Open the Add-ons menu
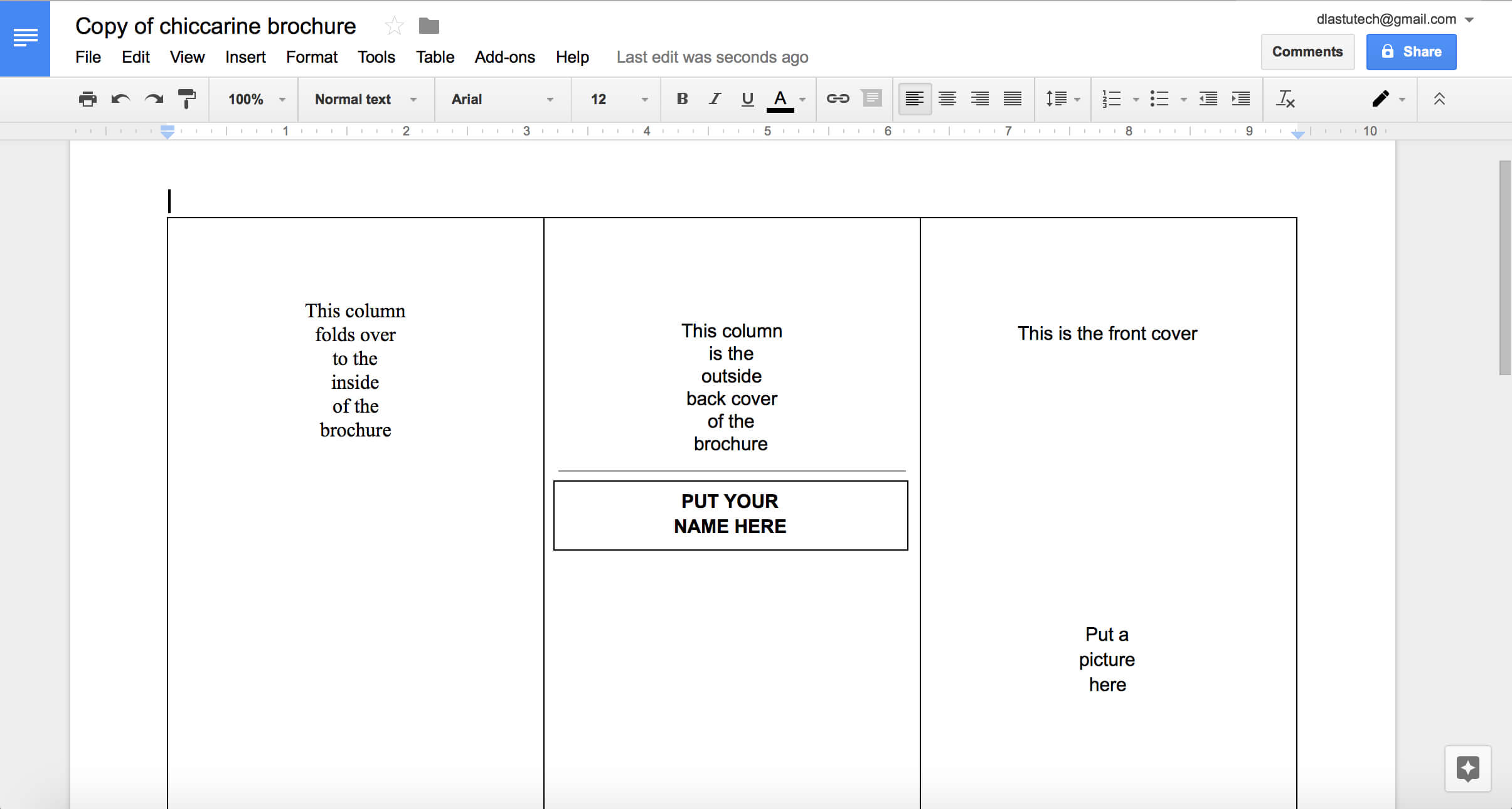Image resolution: width=1512 pixels, height=809 pixels. click(505, 57)
